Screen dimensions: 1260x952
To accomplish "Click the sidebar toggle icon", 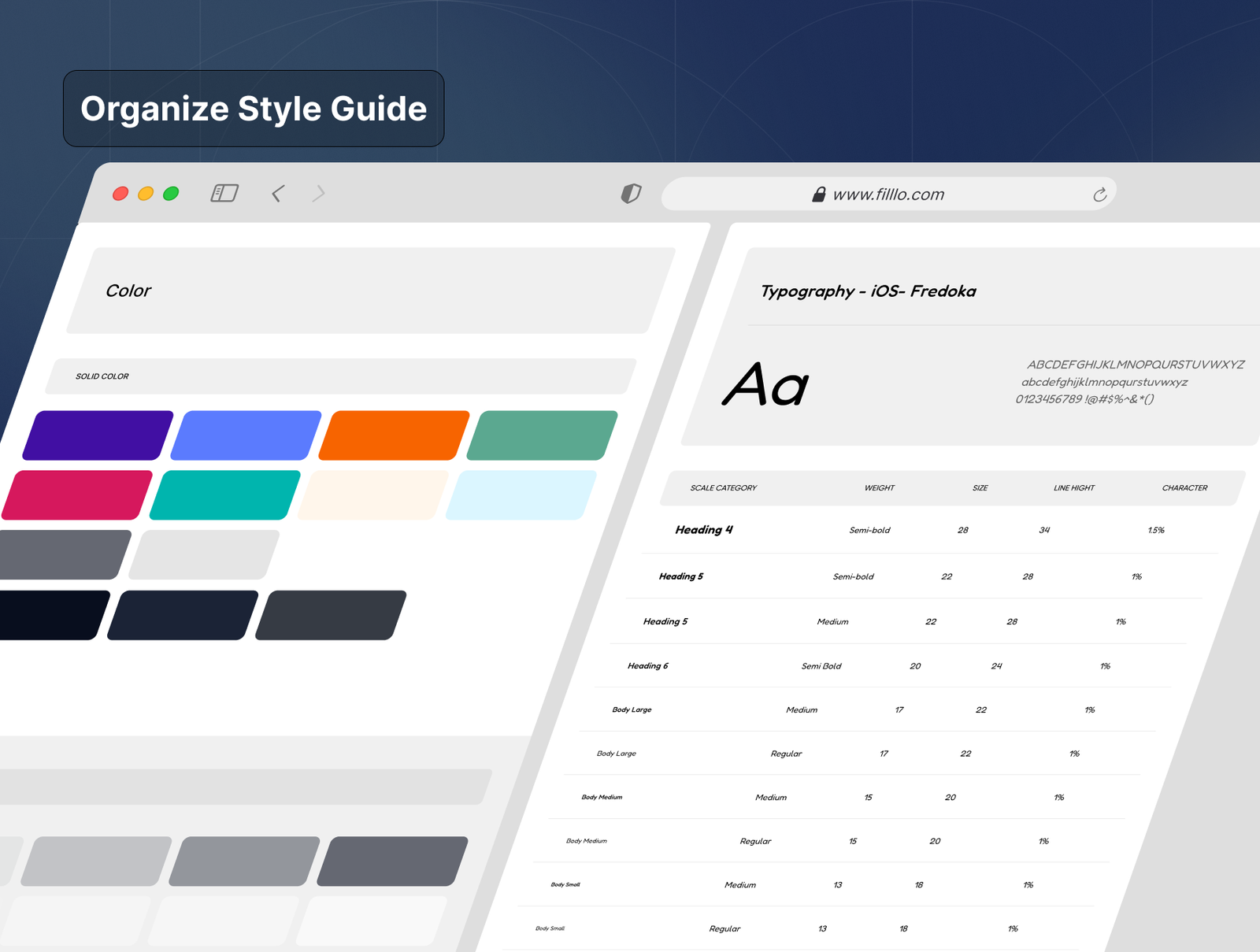I will [x=224, y=193].
